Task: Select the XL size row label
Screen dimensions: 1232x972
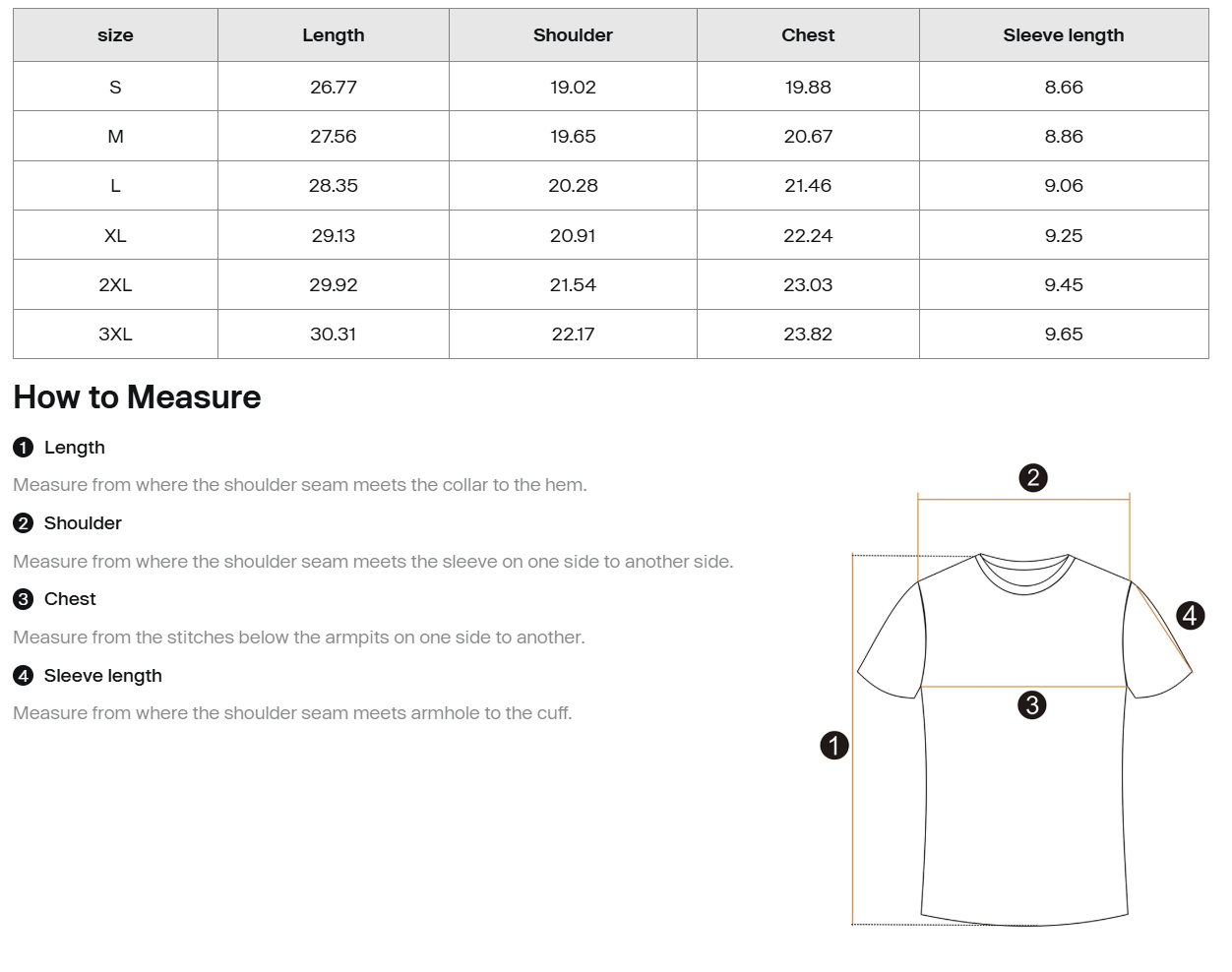Action: (x=115, y=236)
